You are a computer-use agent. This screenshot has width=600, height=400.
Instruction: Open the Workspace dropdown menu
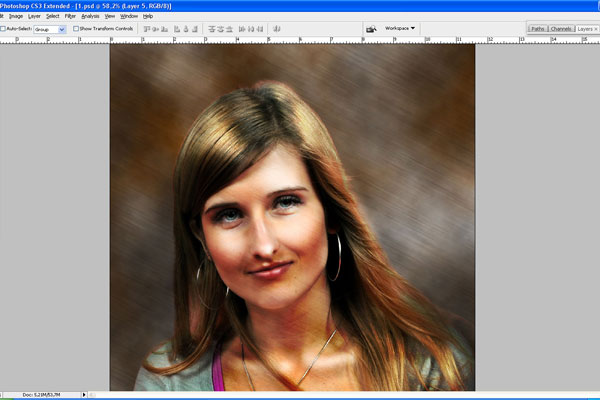[x=400, y=28]
